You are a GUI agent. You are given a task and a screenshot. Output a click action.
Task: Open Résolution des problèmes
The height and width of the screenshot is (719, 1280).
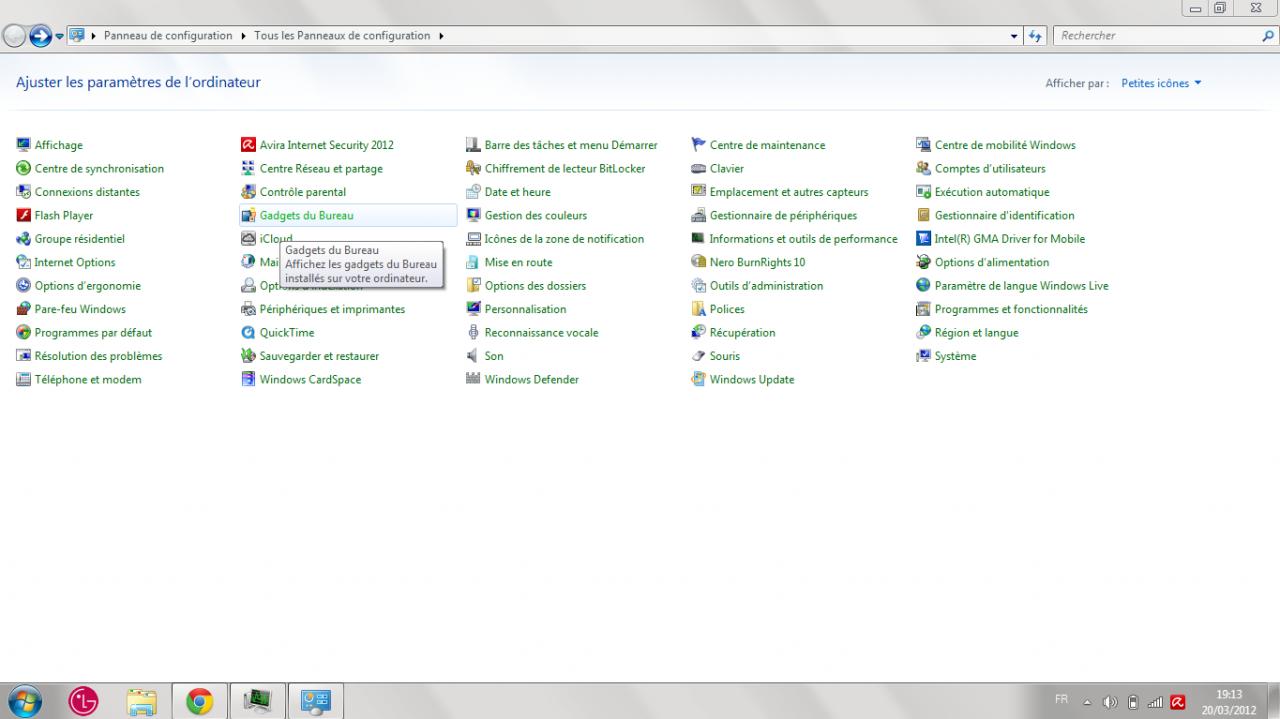coord(98,356)
